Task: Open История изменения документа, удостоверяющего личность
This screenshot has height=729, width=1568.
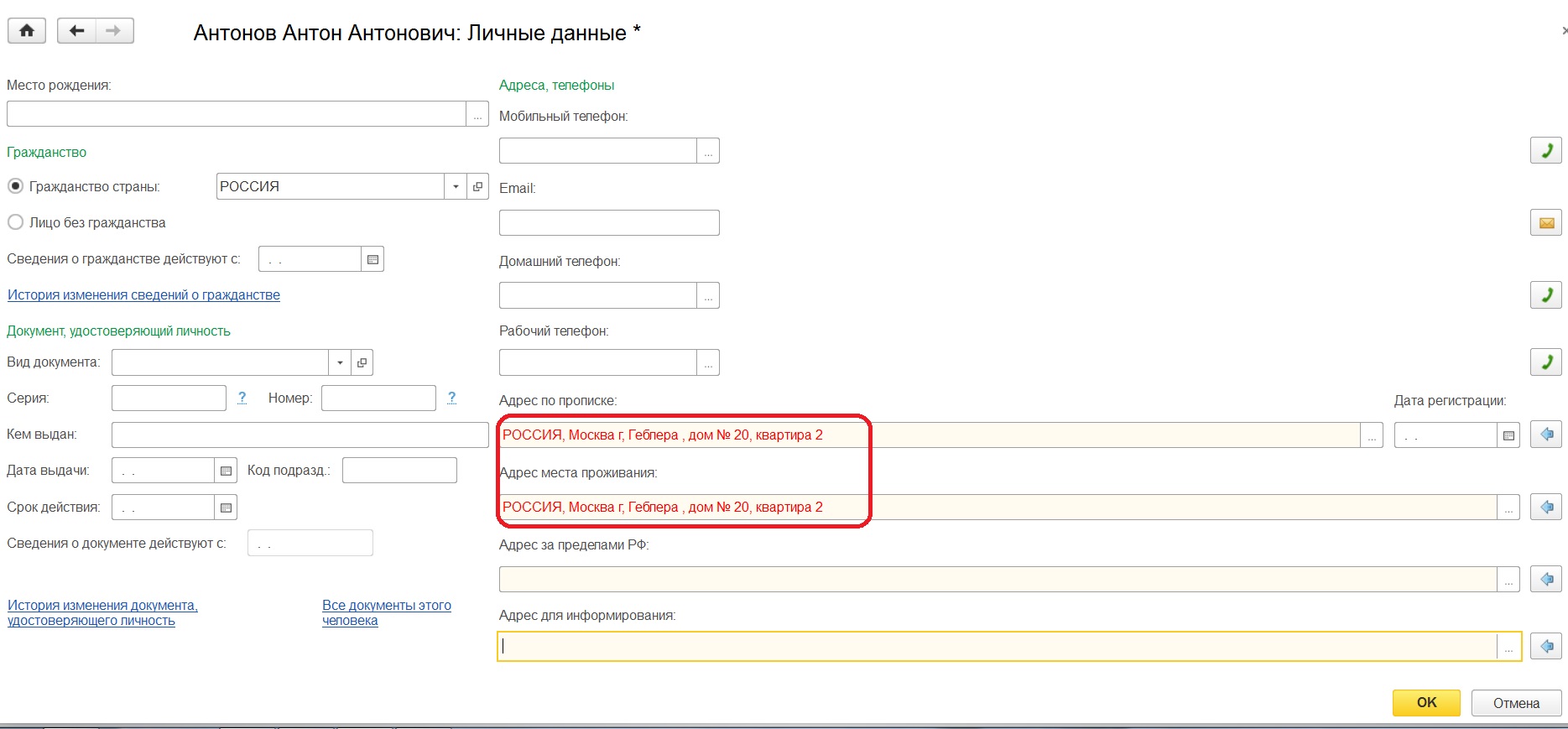Action: [x=102, y=613]
